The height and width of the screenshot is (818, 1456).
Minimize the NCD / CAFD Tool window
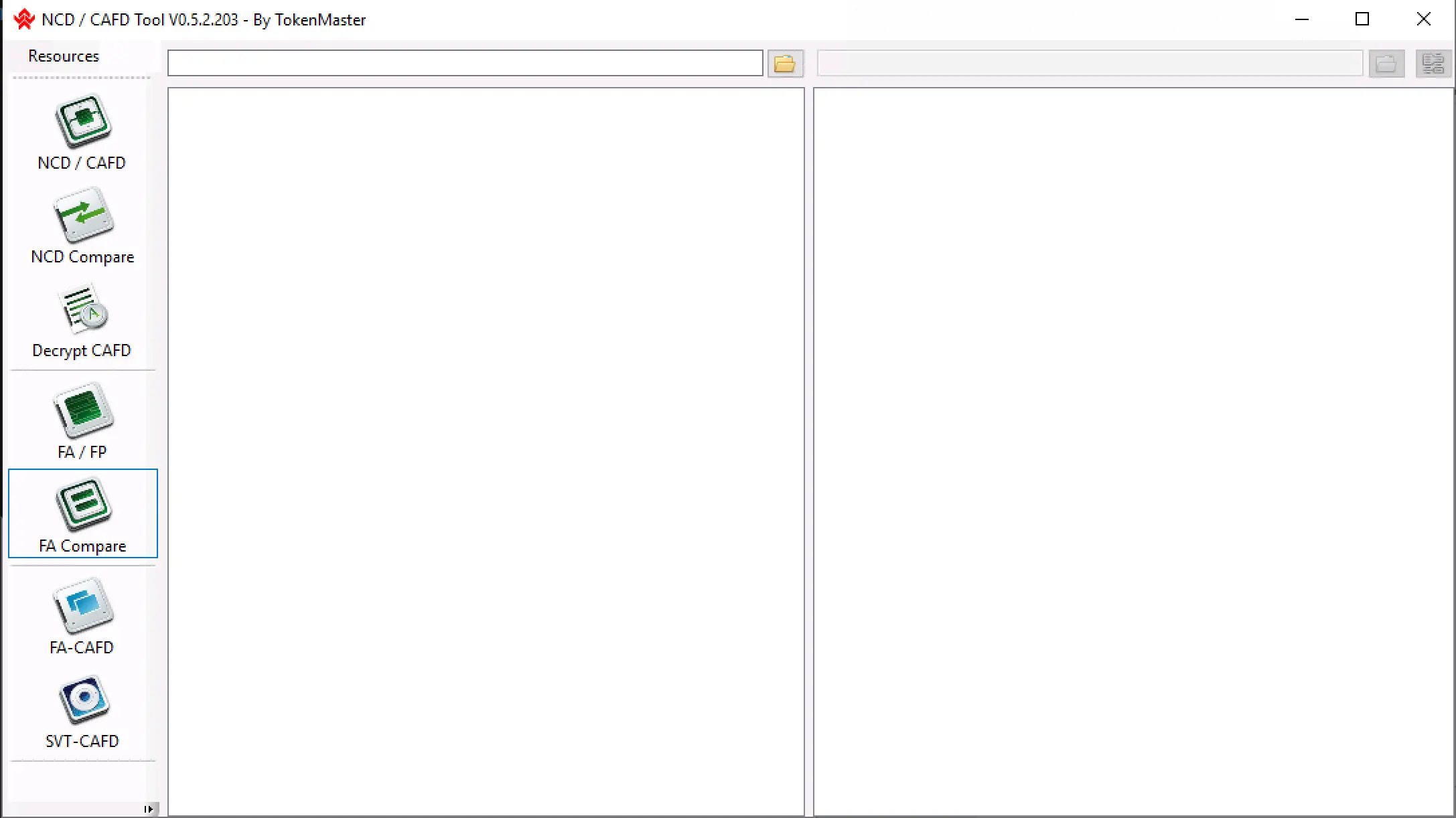(1301, 19)
